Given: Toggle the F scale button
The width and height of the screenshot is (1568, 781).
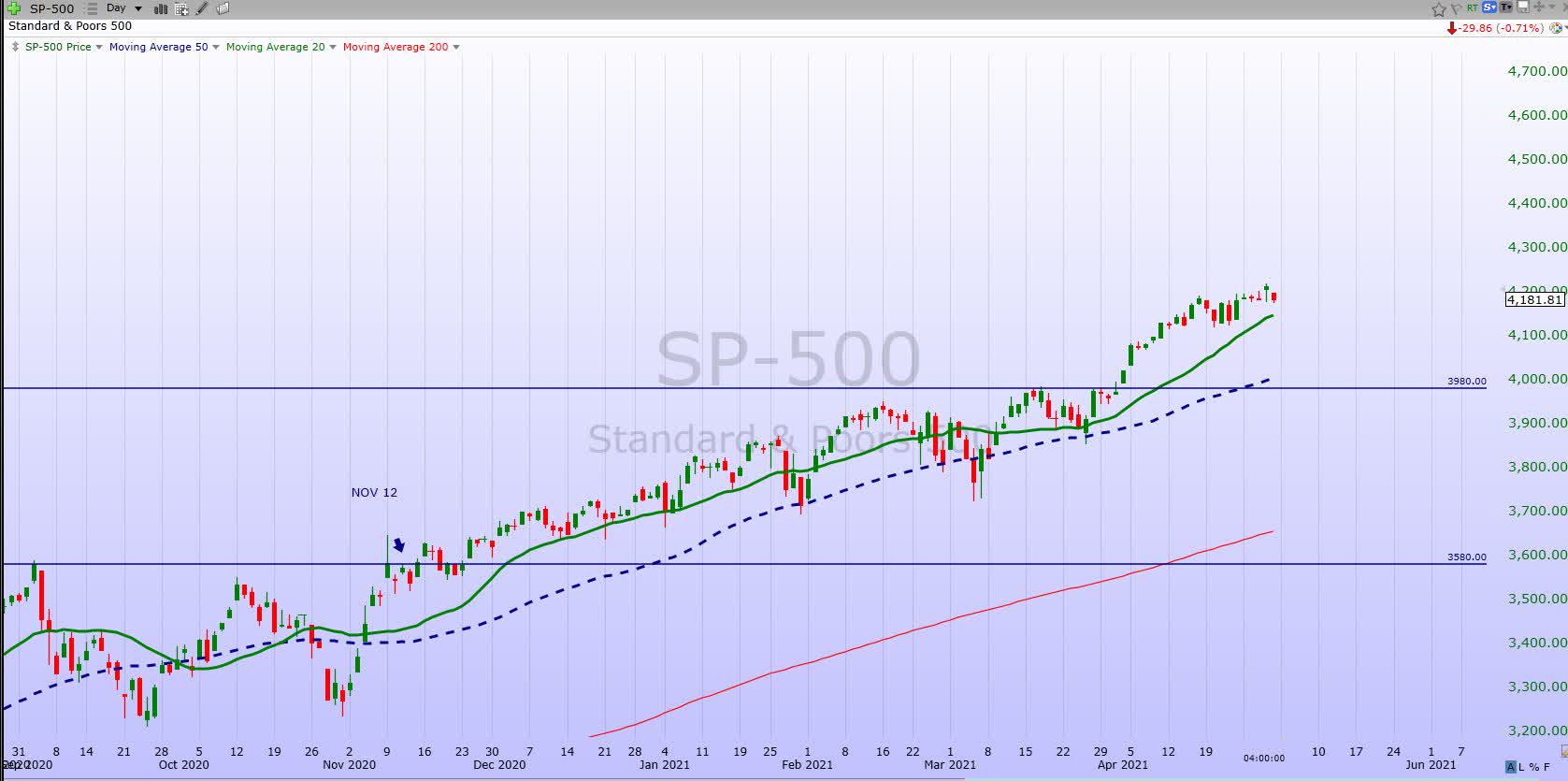Looking at the screenshot, I should (x=1547, y=767).
